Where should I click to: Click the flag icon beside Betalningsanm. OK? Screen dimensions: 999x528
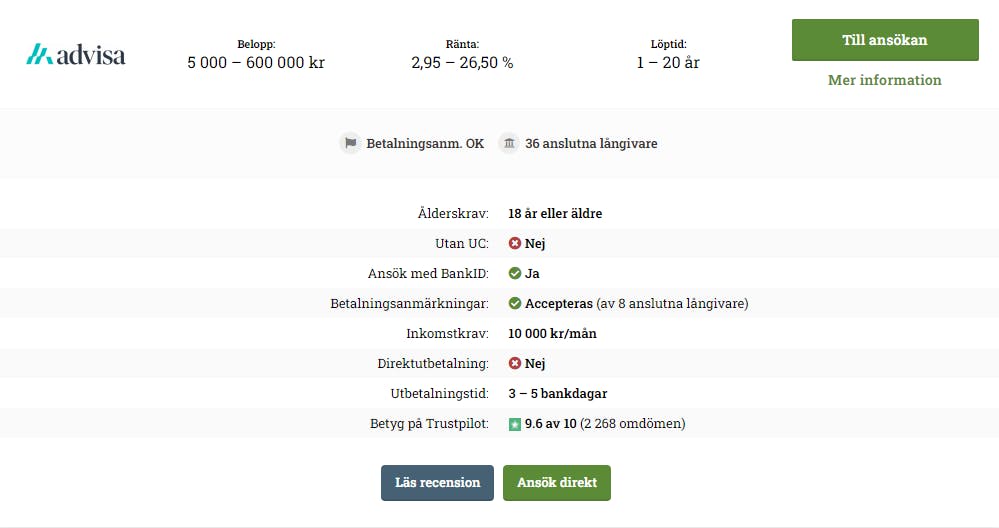click(350, 143)
